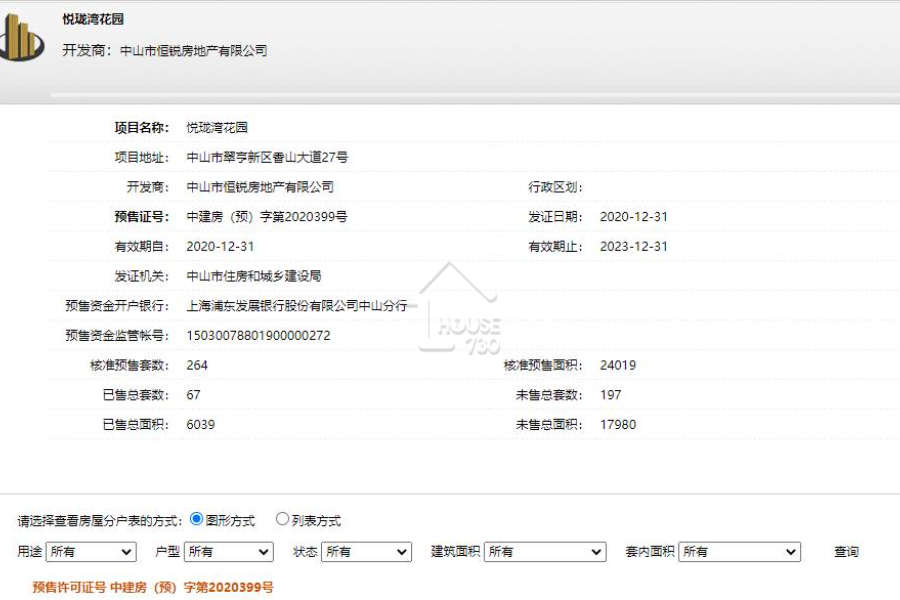Click 核准预售套数 value 264
900x600 pixels.
(197, 365)
